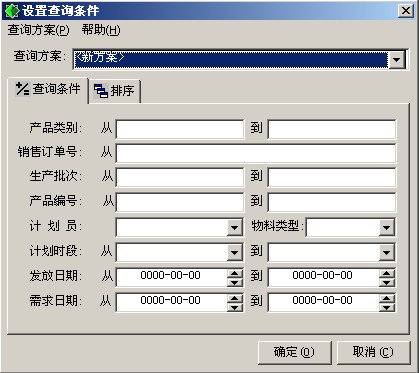Open the 帮助(H) menu
The image size is (419, 373).
(101, 30)
